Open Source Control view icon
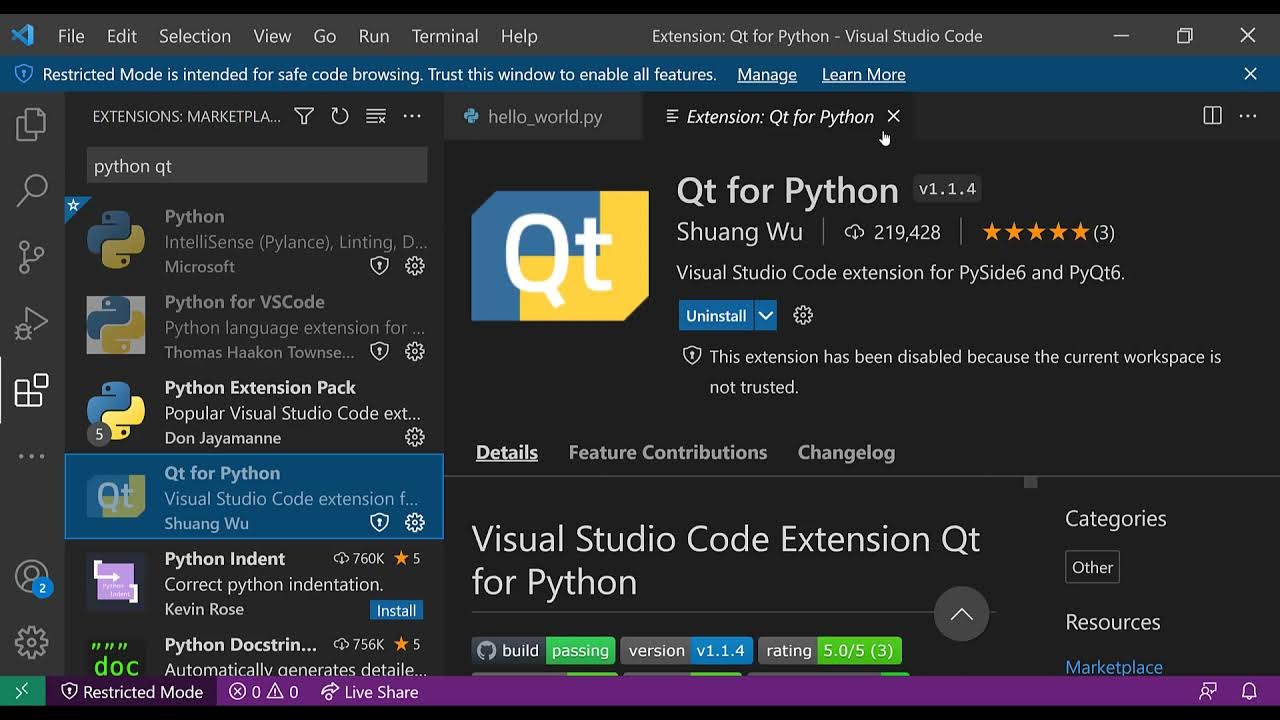 31,257
